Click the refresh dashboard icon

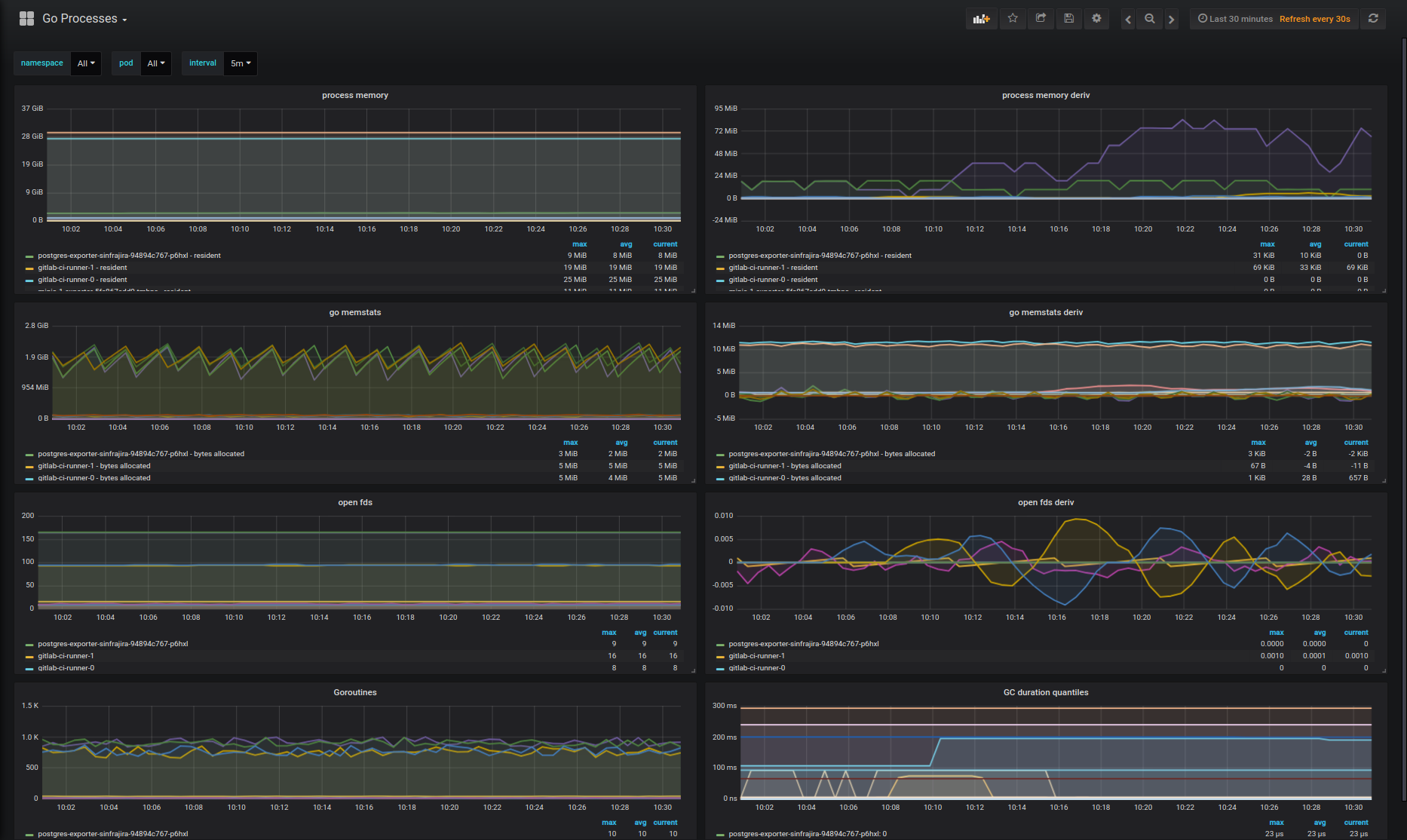(1373, 19)
